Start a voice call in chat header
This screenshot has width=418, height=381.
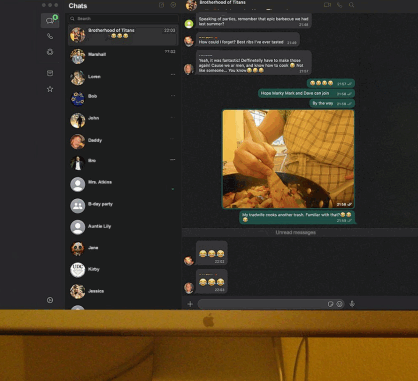[339, 5]
